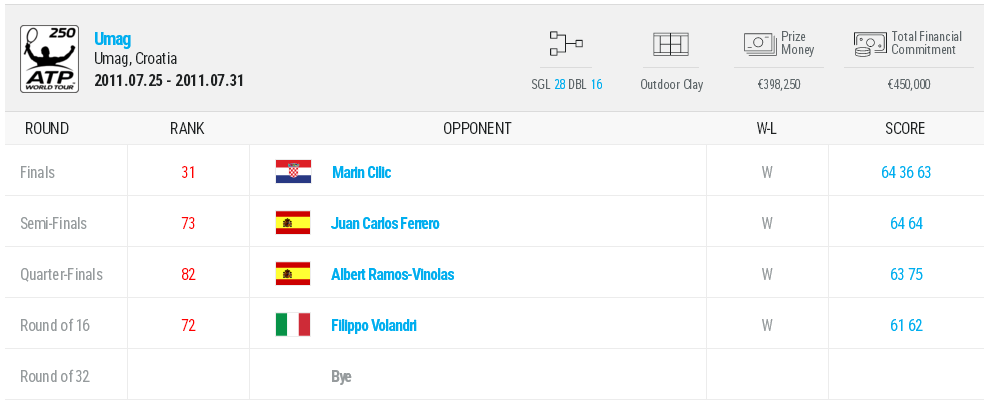
Task: Click the Italian flag beside Filippo Volandri
Action: pyautogui.click(x=293, y=325)
